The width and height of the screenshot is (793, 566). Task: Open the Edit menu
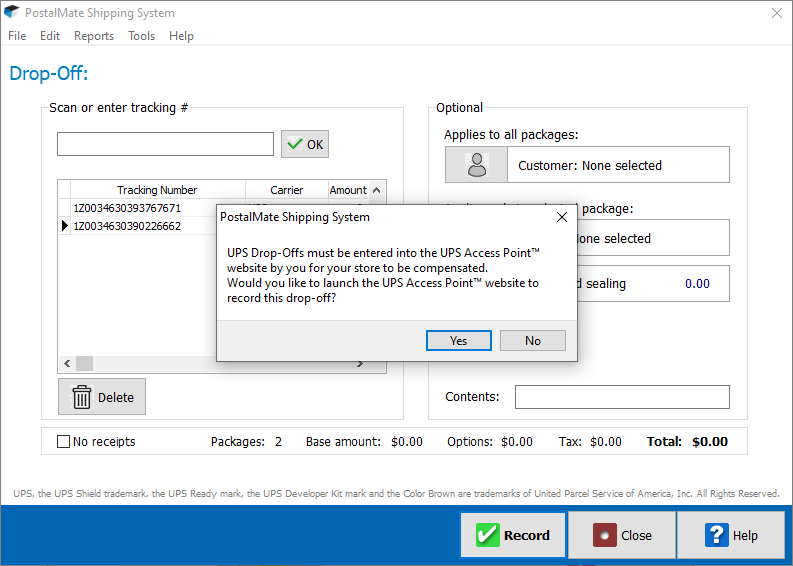pyautogui.click(x=50, y=36)
